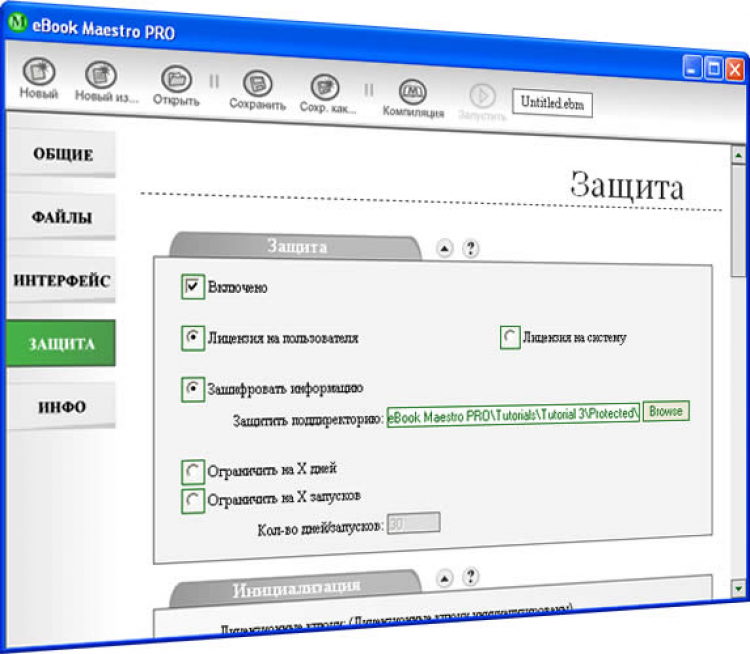Click the Инициализация section header tab

[x=297, y=588]
